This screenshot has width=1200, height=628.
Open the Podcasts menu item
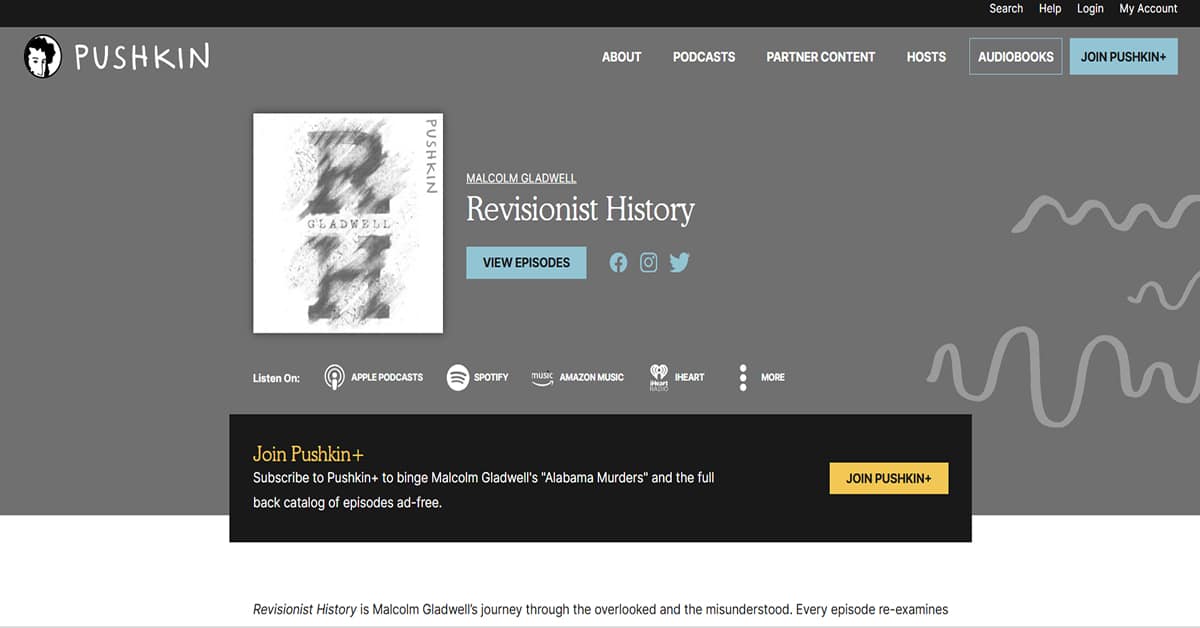coord(704,57)
